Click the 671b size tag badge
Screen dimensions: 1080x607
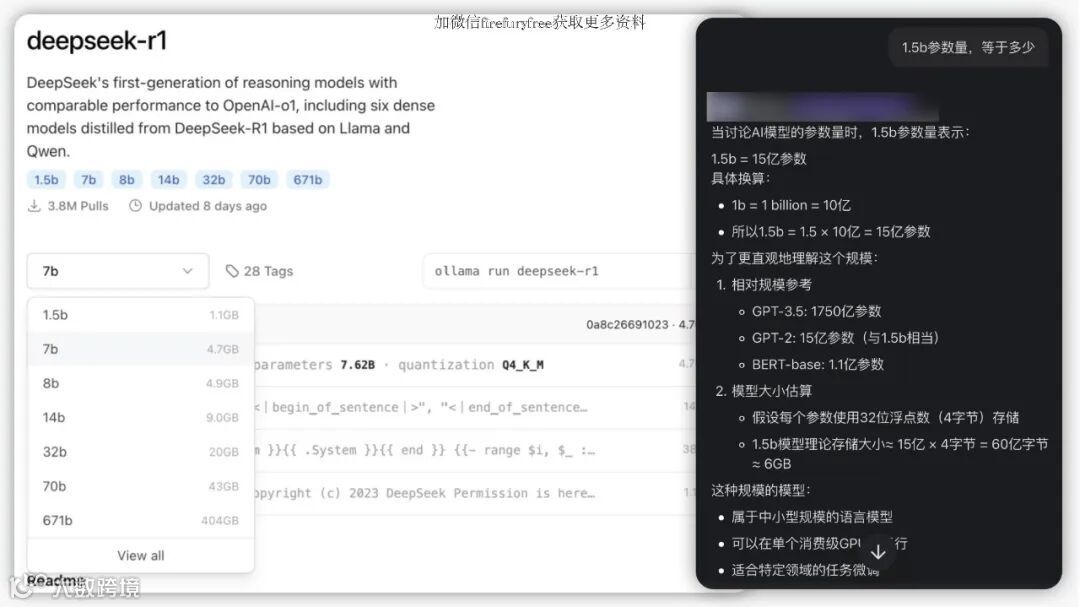(x=308, y=180)
